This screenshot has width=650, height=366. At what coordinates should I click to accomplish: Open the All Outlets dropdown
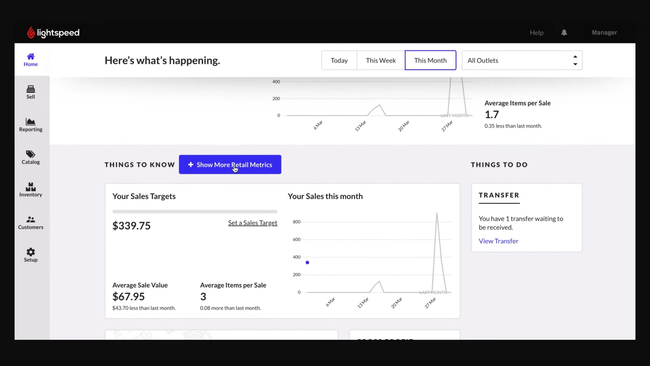[522, 60]
